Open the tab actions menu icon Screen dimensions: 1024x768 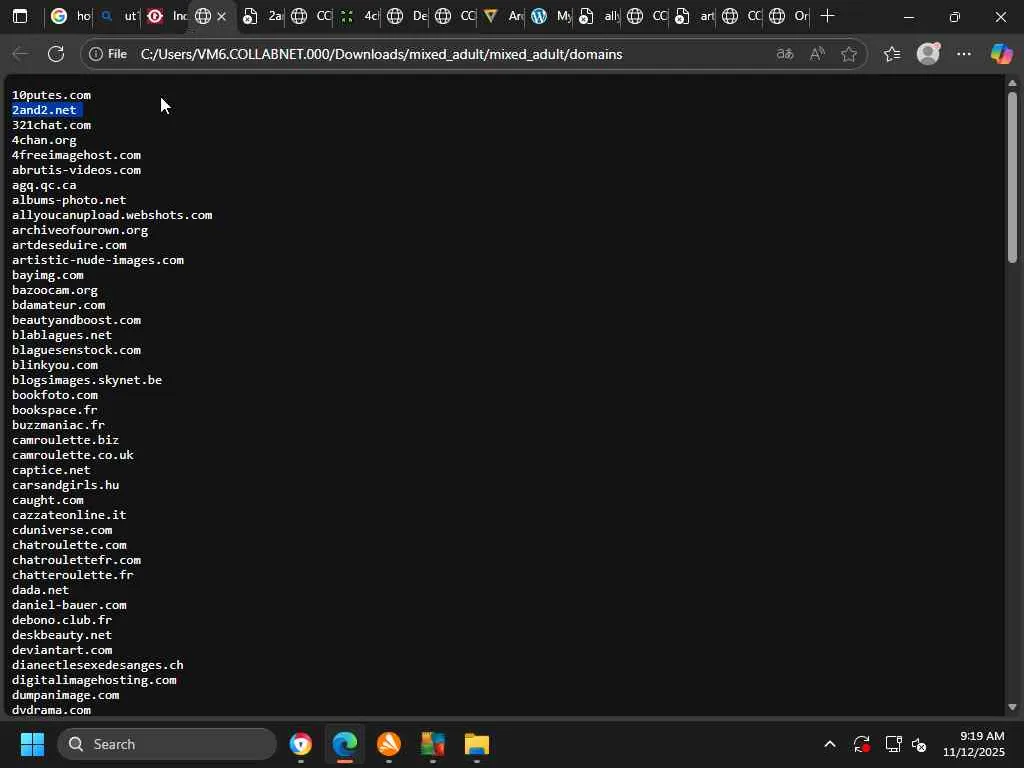click(x=20, y=16)
